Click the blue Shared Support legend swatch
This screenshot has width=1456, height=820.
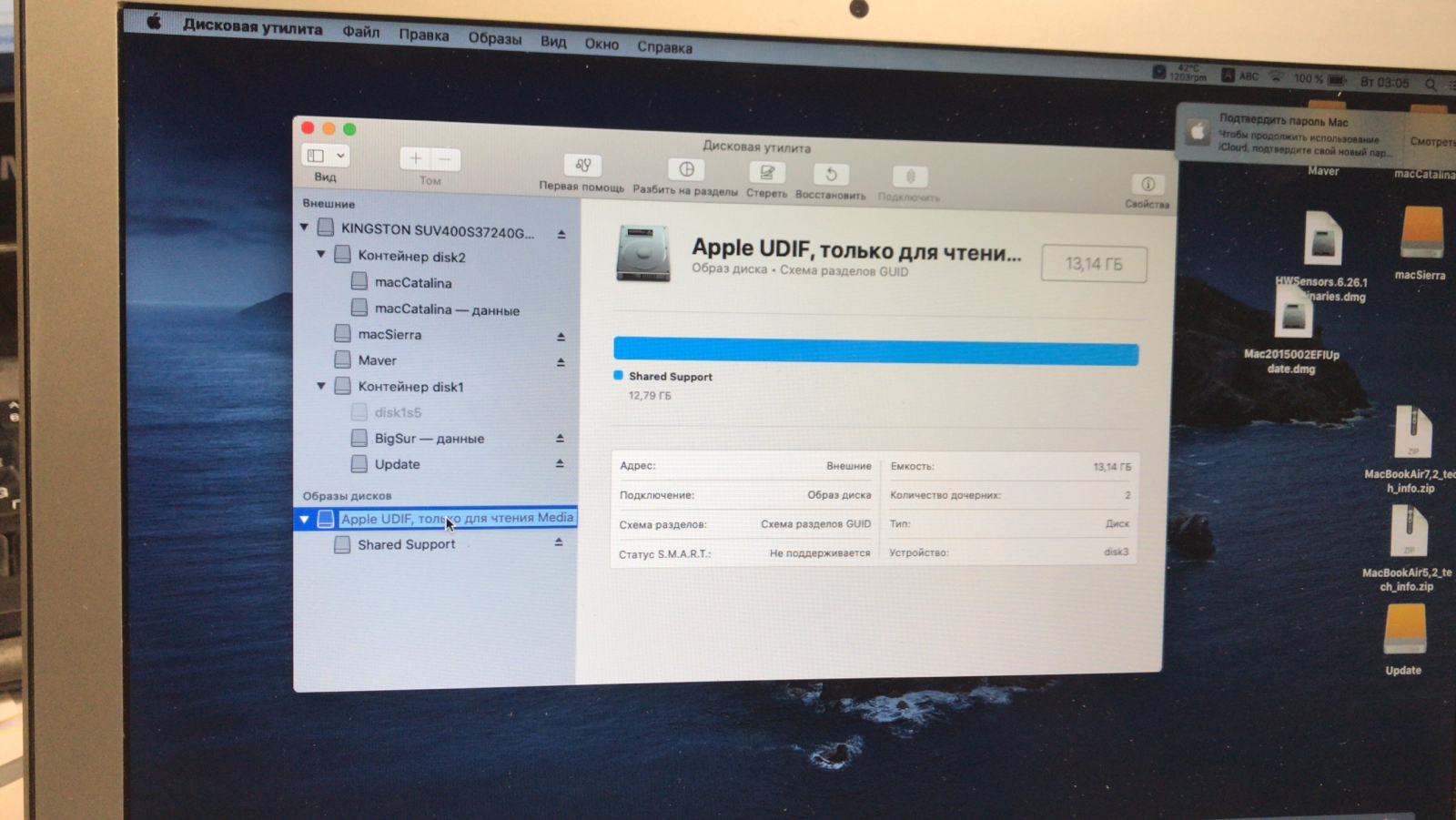[619, 375]
